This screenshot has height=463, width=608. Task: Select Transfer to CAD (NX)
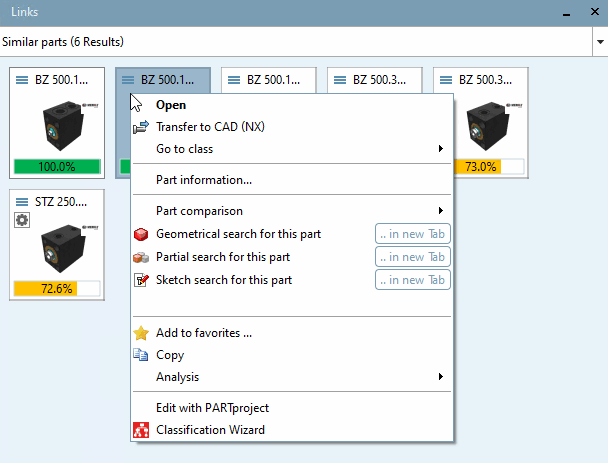[x=292, y=127]
